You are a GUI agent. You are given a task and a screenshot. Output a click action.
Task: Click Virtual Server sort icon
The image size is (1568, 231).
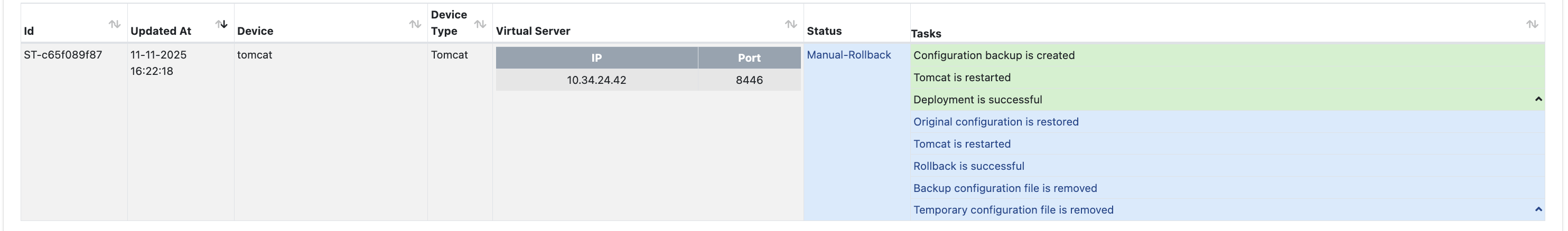pyautogui.click(x=791, y=24)
